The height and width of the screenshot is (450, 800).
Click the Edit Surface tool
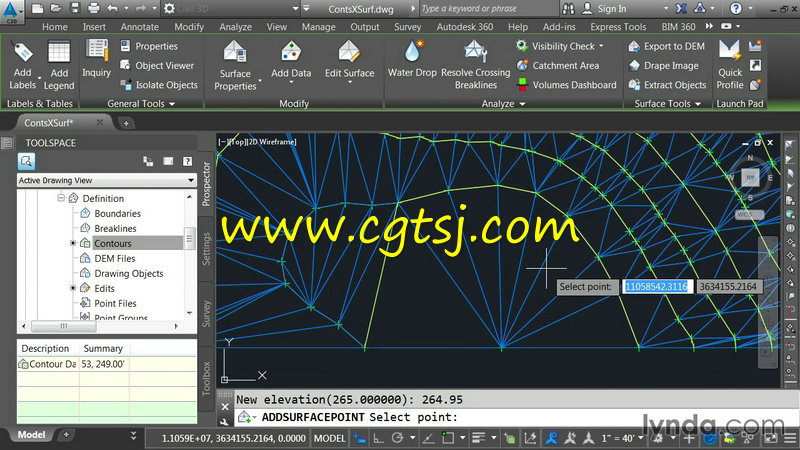coord(349,61)
